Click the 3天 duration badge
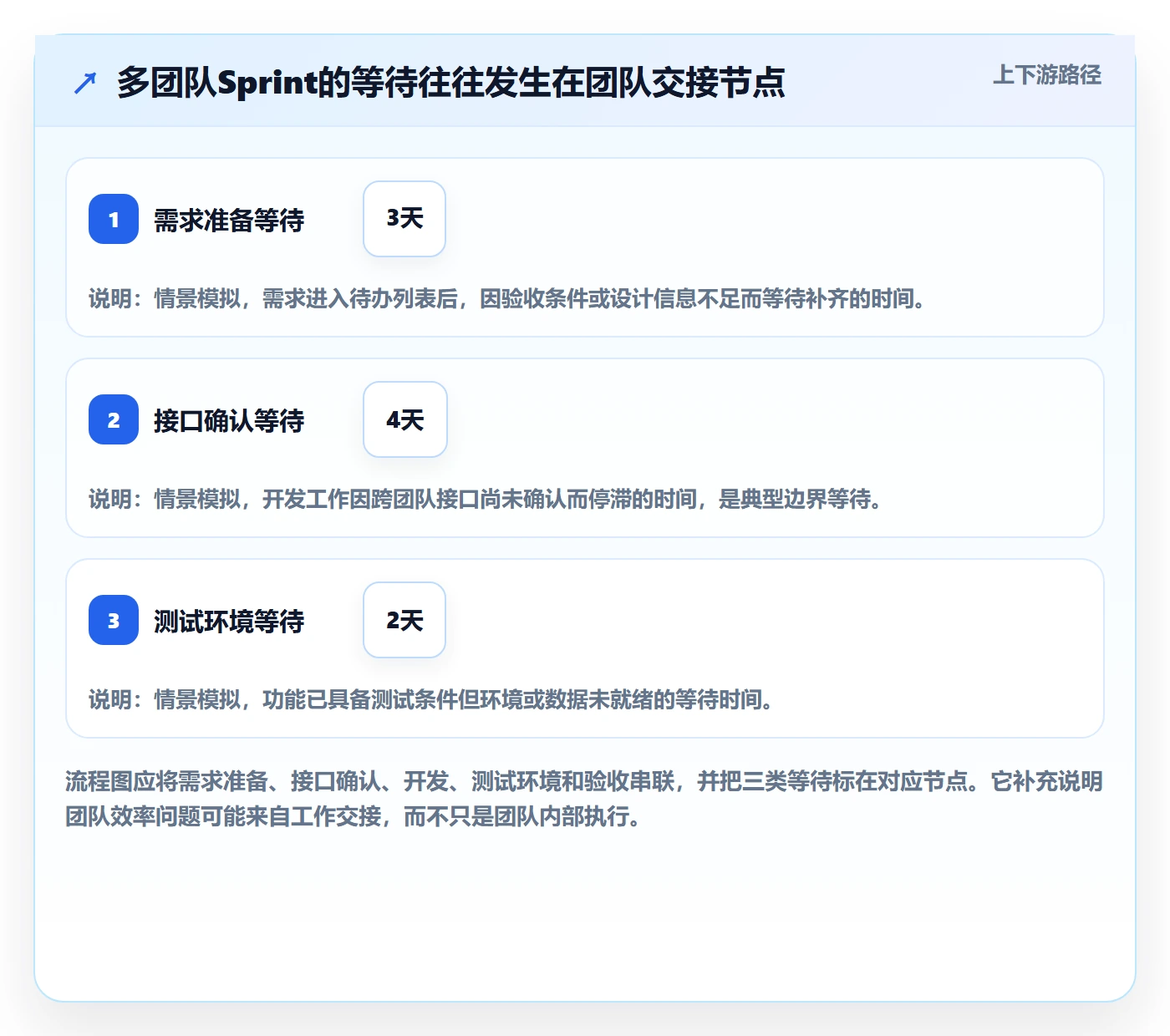This screenshot has width=1170, height=1036. [404, 219]
